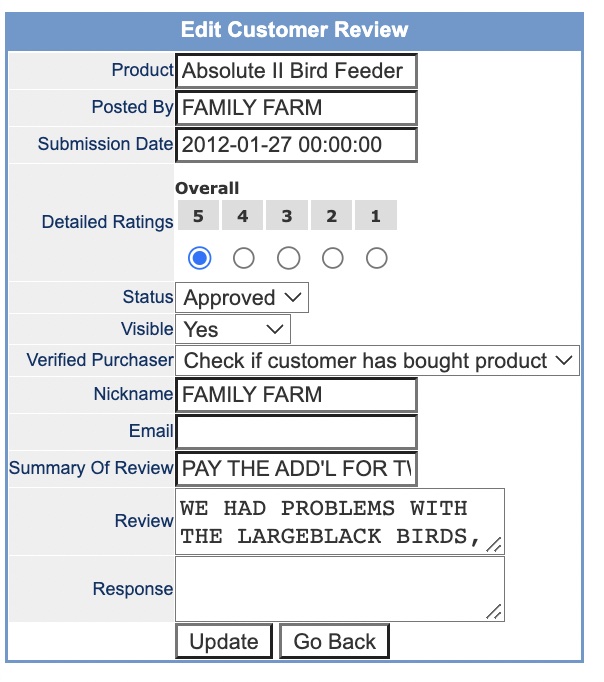Click the Submission Date field
Screen dimensions: 604x682
pyautogui.click(x=296, y=144)
